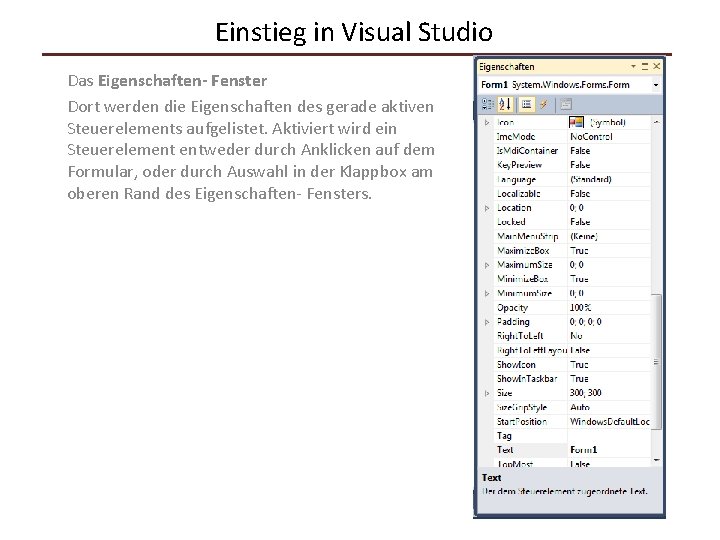Click the scrollbar down arrow in property grid
This screenshot has height=540, width=720.
click(x=657, y=460)
